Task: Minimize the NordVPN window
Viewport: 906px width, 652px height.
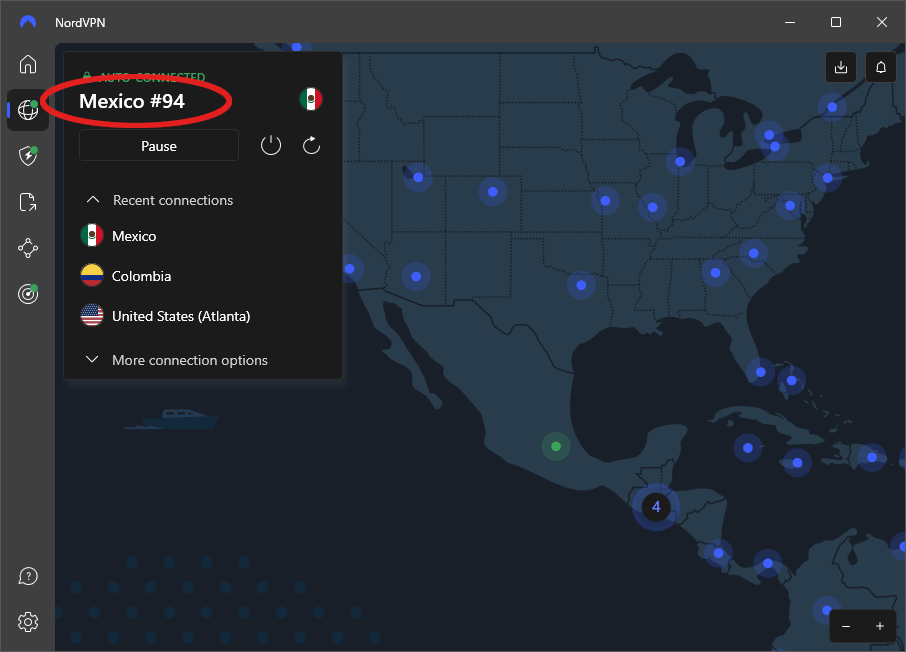Action: coord(790,22)
